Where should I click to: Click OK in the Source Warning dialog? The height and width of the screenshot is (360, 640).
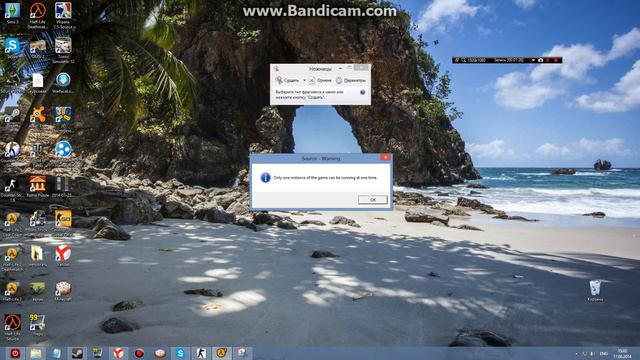pyautogui.click(x=373, y=200)
